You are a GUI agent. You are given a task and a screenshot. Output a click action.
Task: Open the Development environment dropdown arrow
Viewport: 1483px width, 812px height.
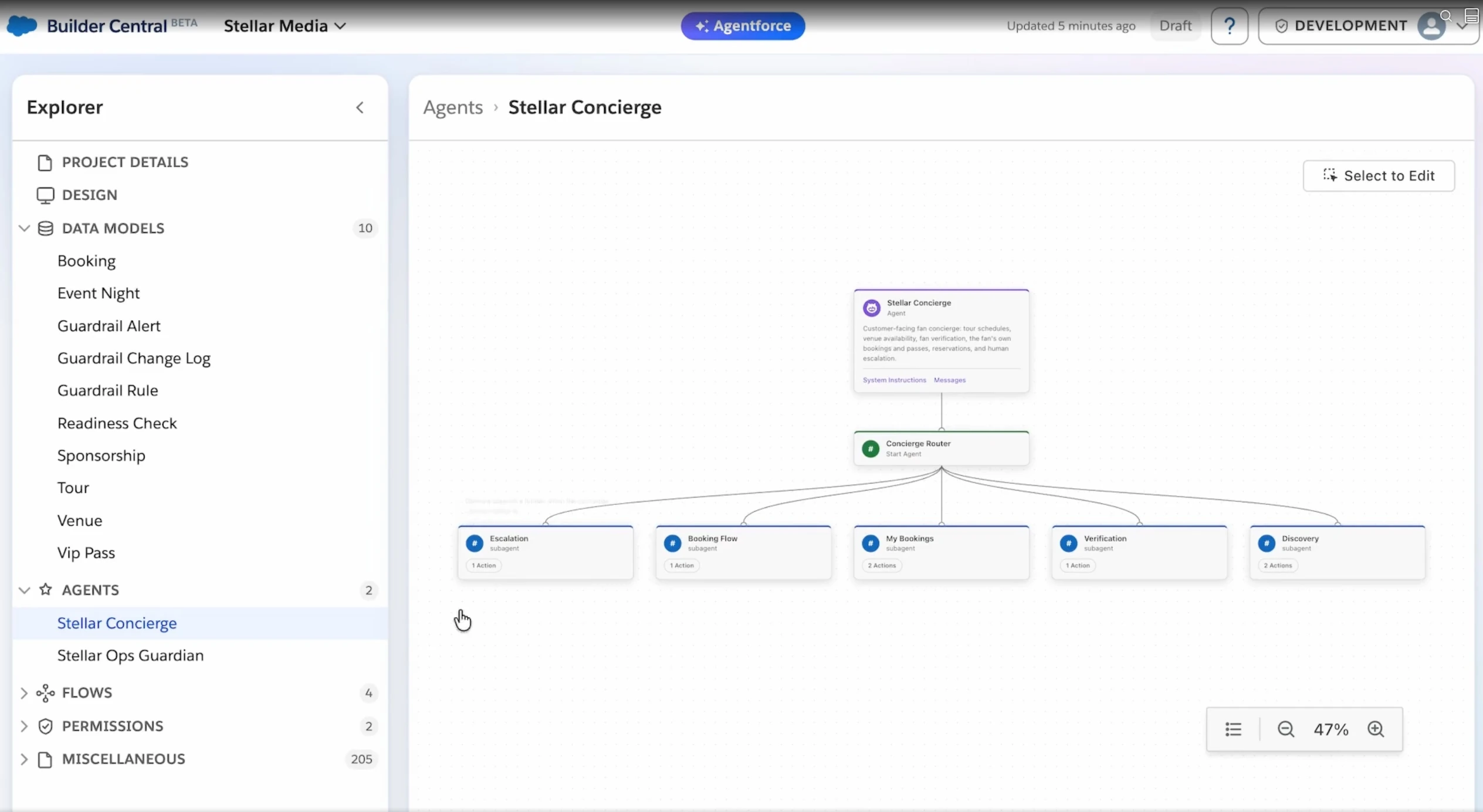coord(1462,26)
